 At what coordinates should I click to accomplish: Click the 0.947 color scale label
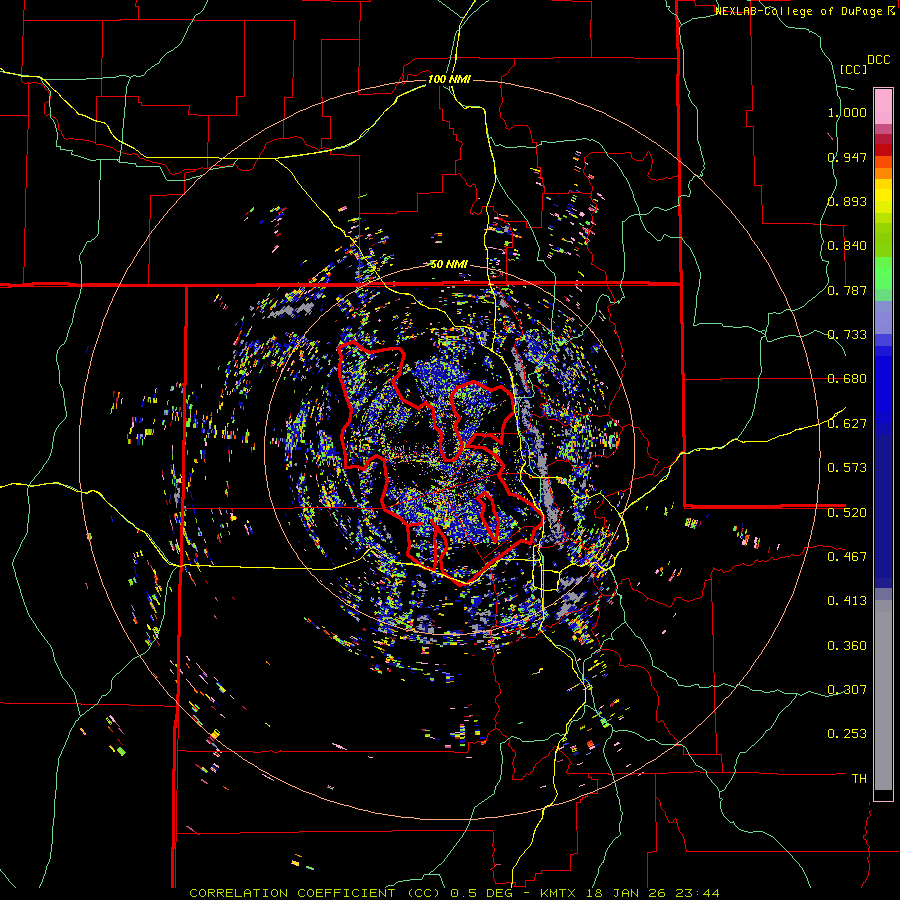(847, 157)
